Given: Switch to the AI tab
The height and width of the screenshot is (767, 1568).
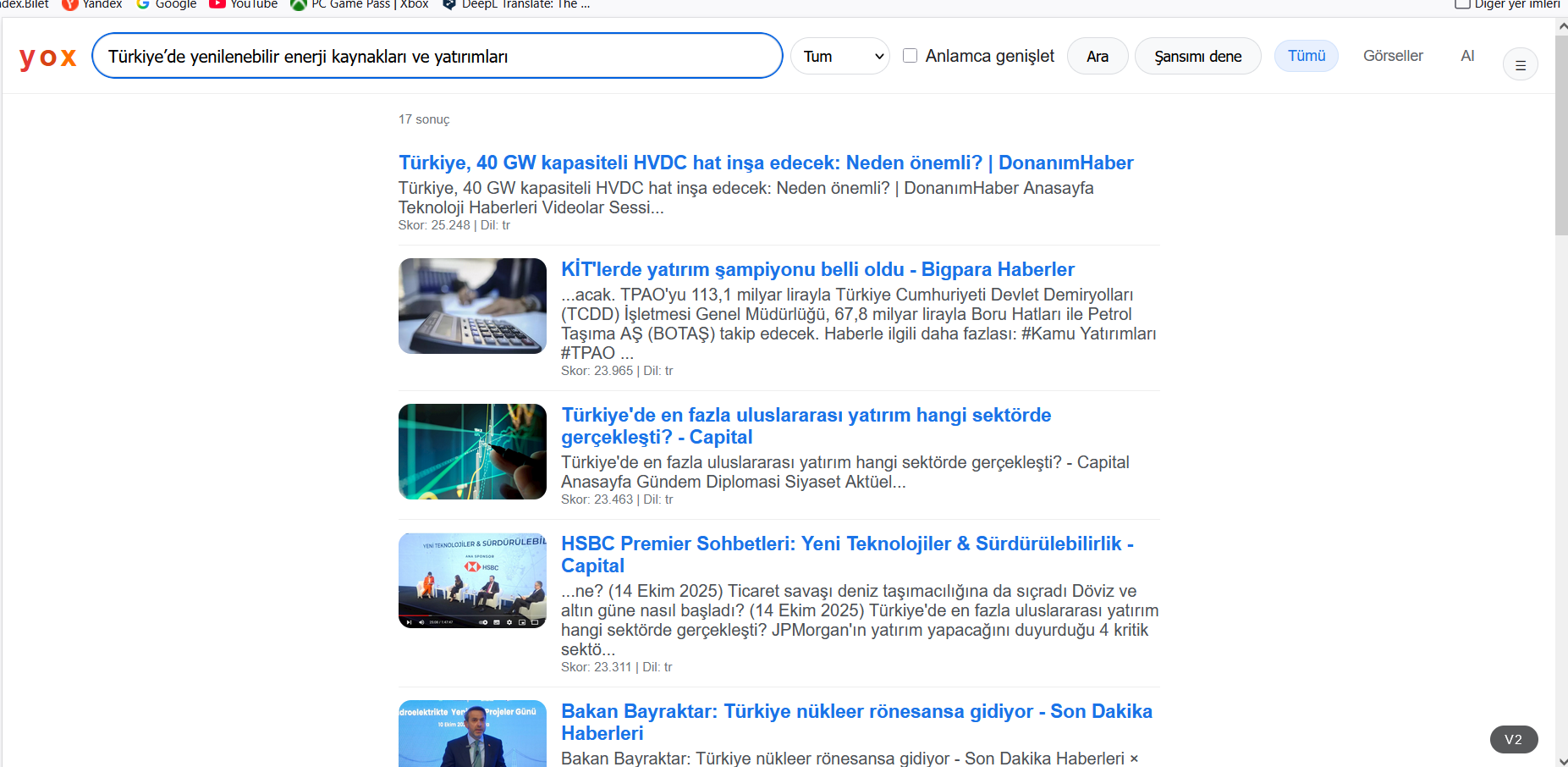Looking at the screenshot, I should (1467, 56).
